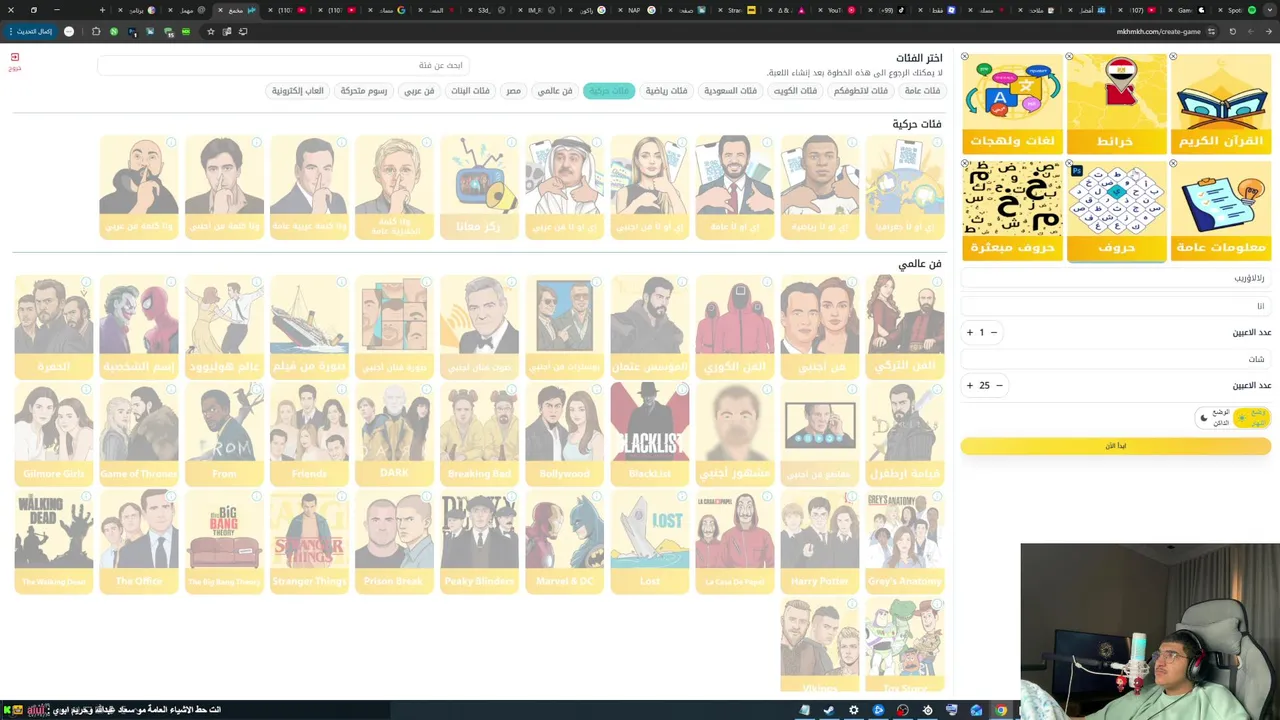Decrease second team player count of 25

999,385
